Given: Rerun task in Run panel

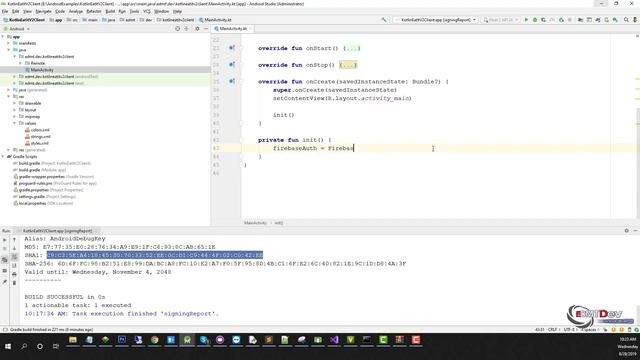Looking at the screenshot, I should point(5,240).
